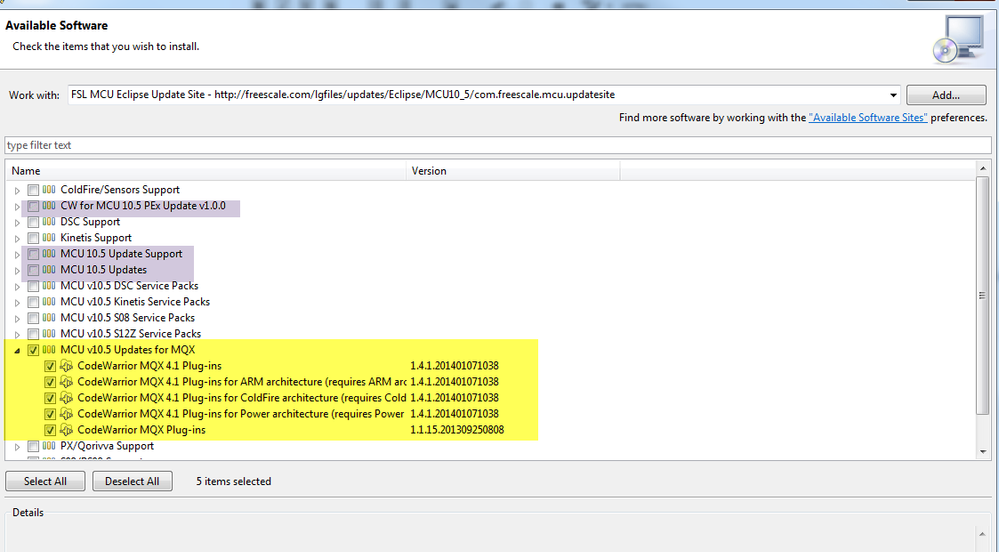Select version text 1.1.15.201309250808
This screenshot has width=999, height=552.
pos(457,430)
